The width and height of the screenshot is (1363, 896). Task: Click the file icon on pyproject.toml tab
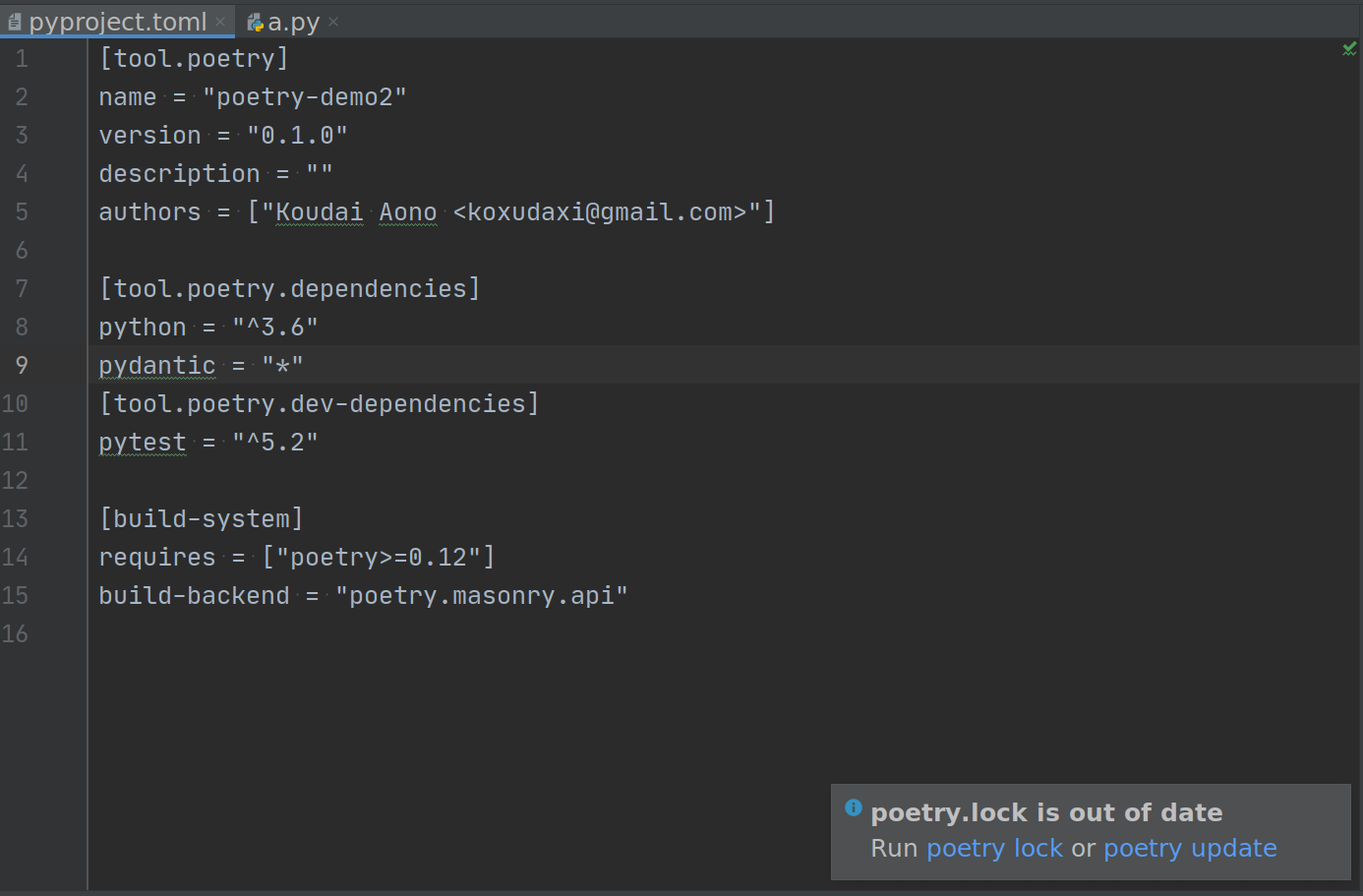point(14,22)
